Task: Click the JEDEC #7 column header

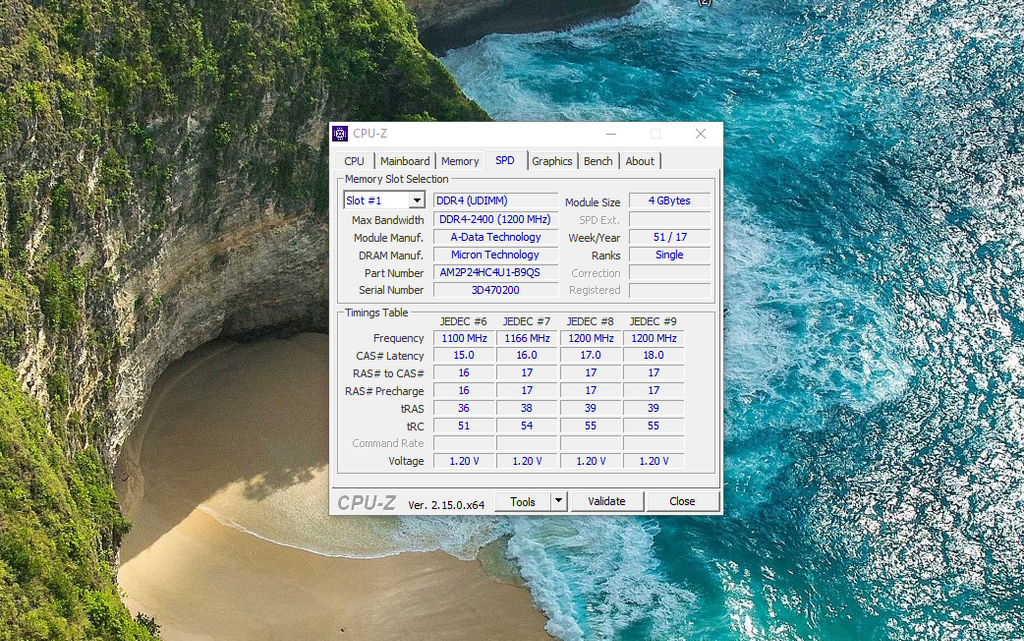Action: pos(527,321)
